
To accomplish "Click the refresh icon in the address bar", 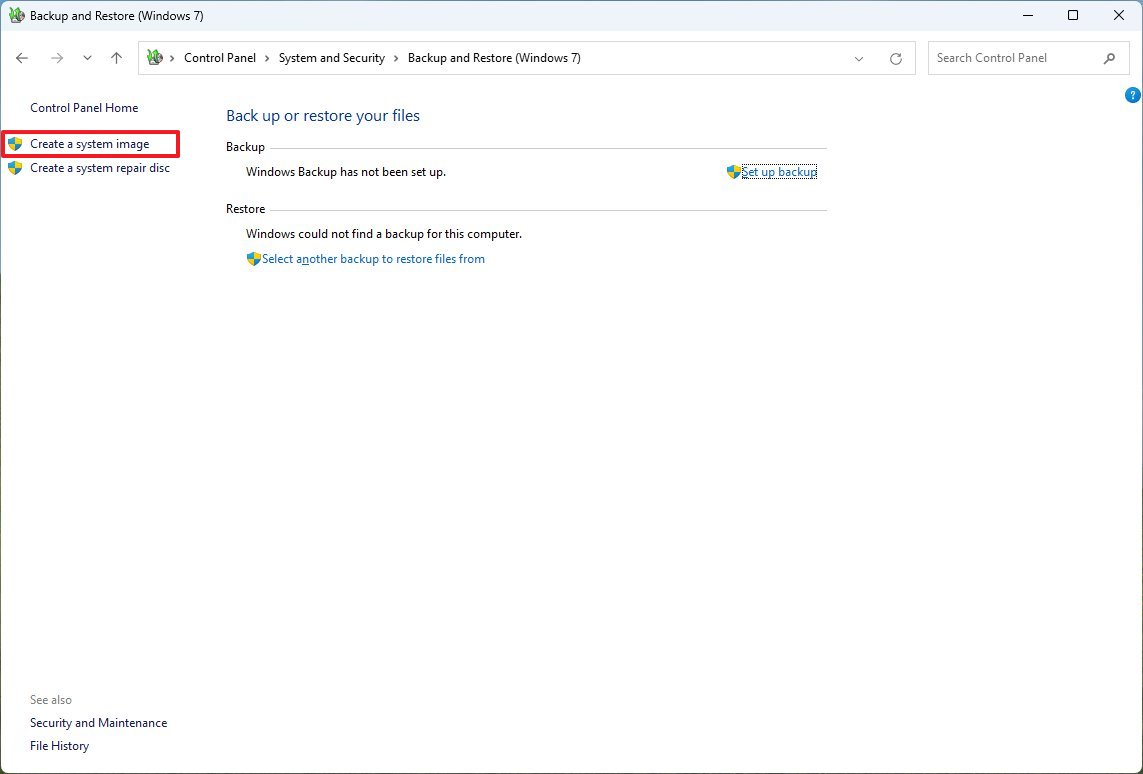I will [895, 58].
